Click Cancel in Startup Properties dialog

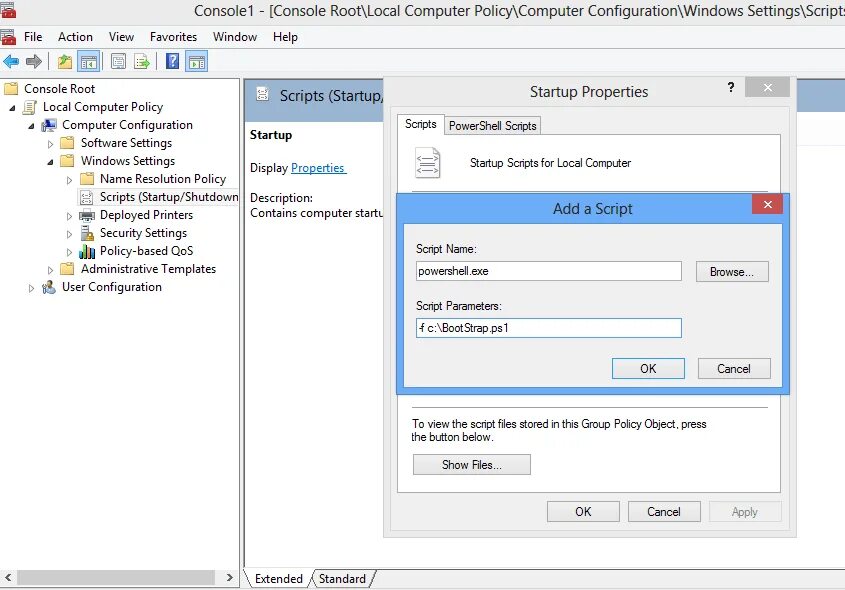[x=664, y=511]
